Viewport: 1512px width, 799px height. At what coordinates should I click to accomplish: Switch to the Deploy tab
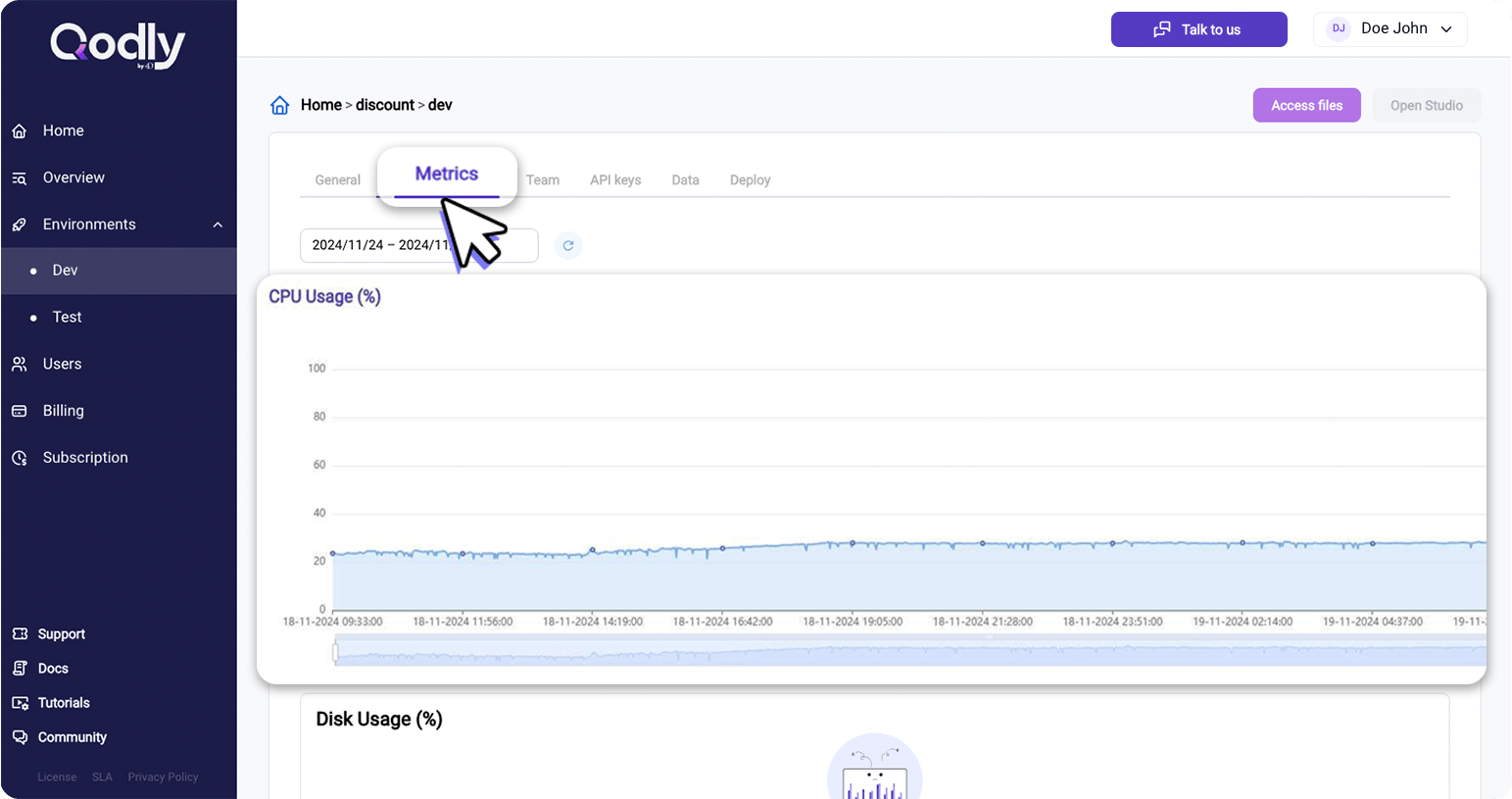coord(750,180)
